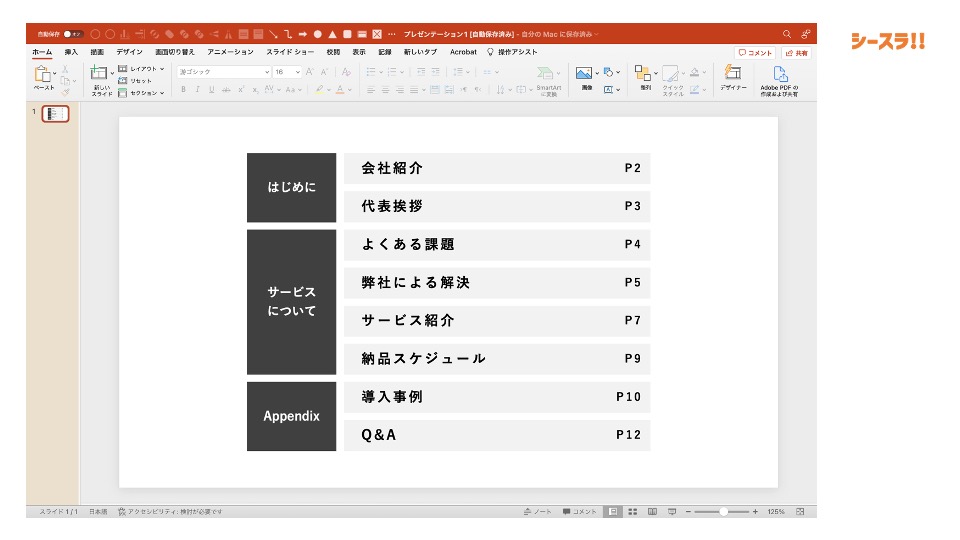Toggle the Notes (ノート) pane
The height and width of the screenshot is (540, 960).
(x=538, y=511)
